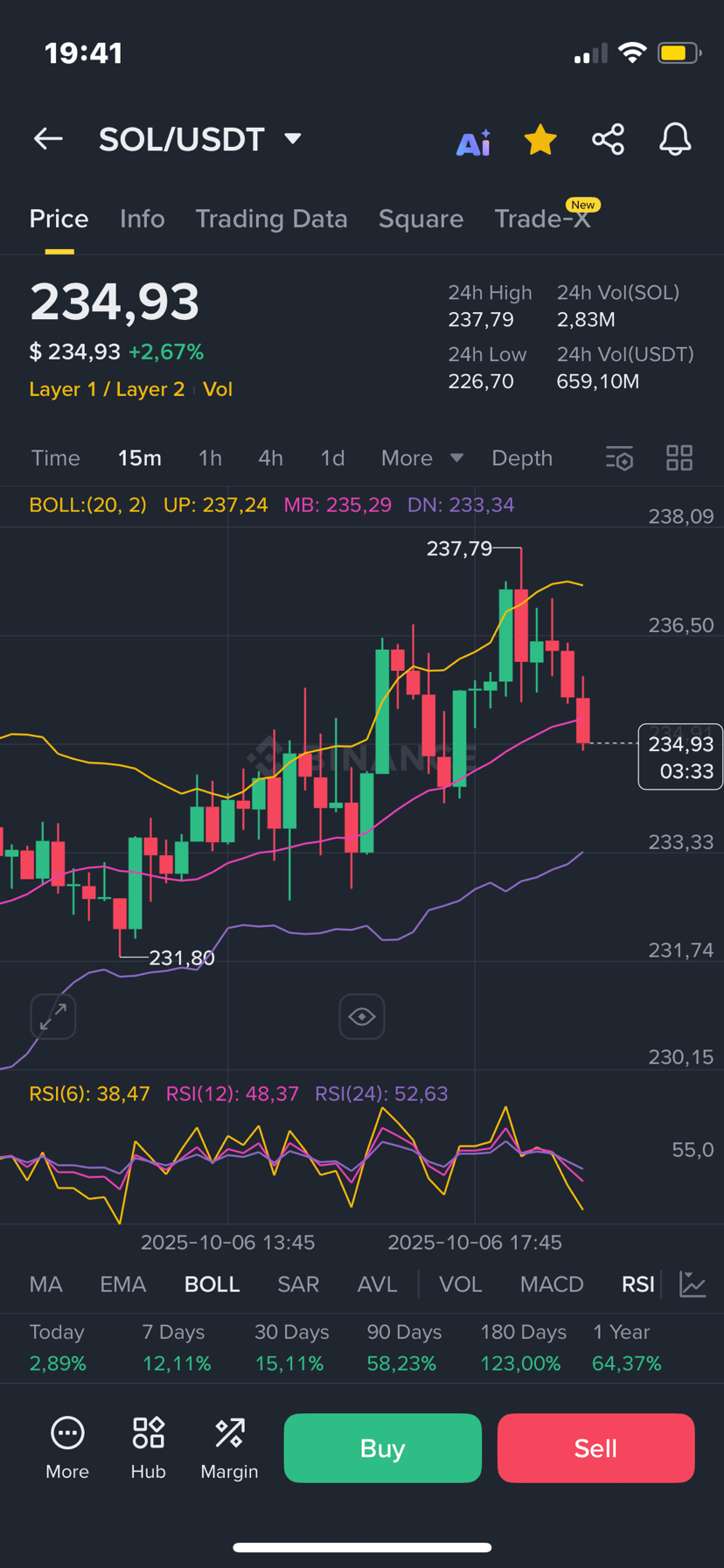The width and height of the screenshot is (724, 1568).
Task: Open the Trading Data tab
Action: [x=271, y=219]
